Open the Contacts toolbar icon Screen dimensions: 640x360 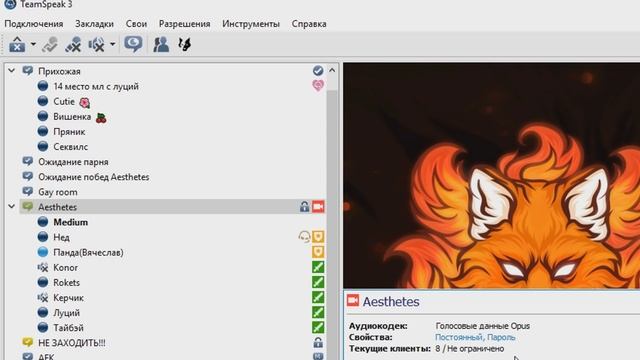coord(161,44)
